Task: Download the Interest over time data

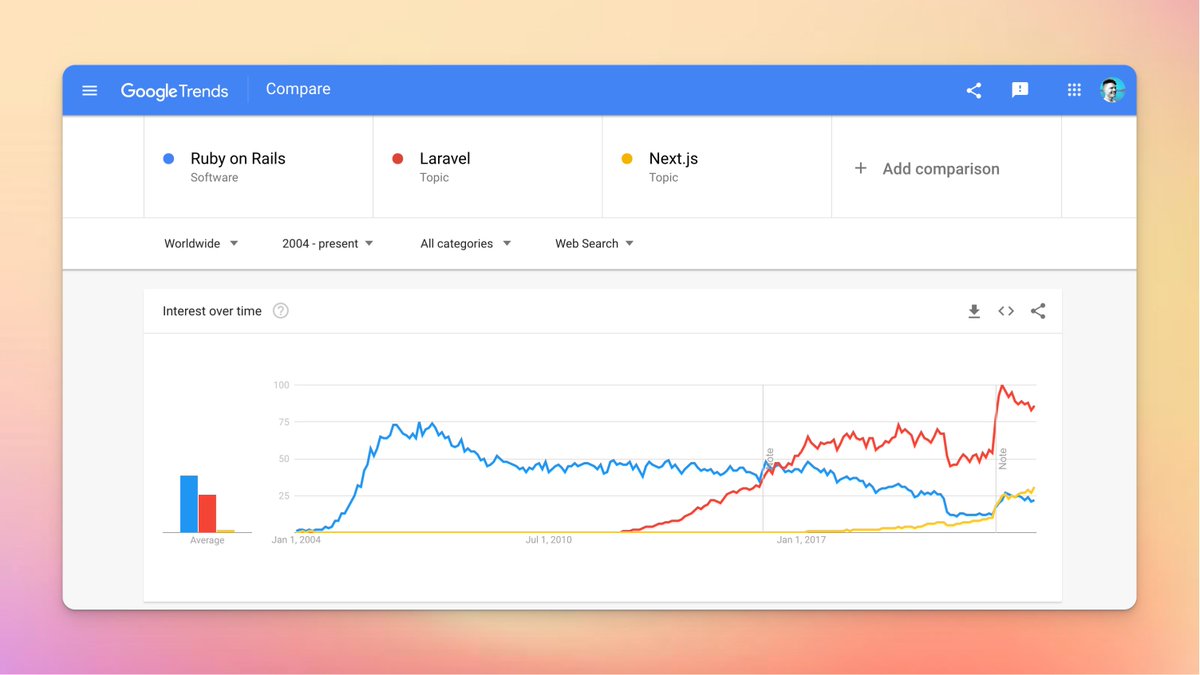Action: pos(974,311)
